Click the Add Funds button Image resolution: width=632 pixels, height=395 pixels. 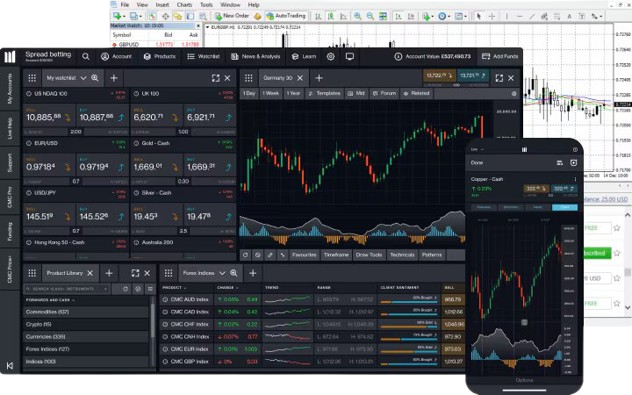[x=500, y=56]
